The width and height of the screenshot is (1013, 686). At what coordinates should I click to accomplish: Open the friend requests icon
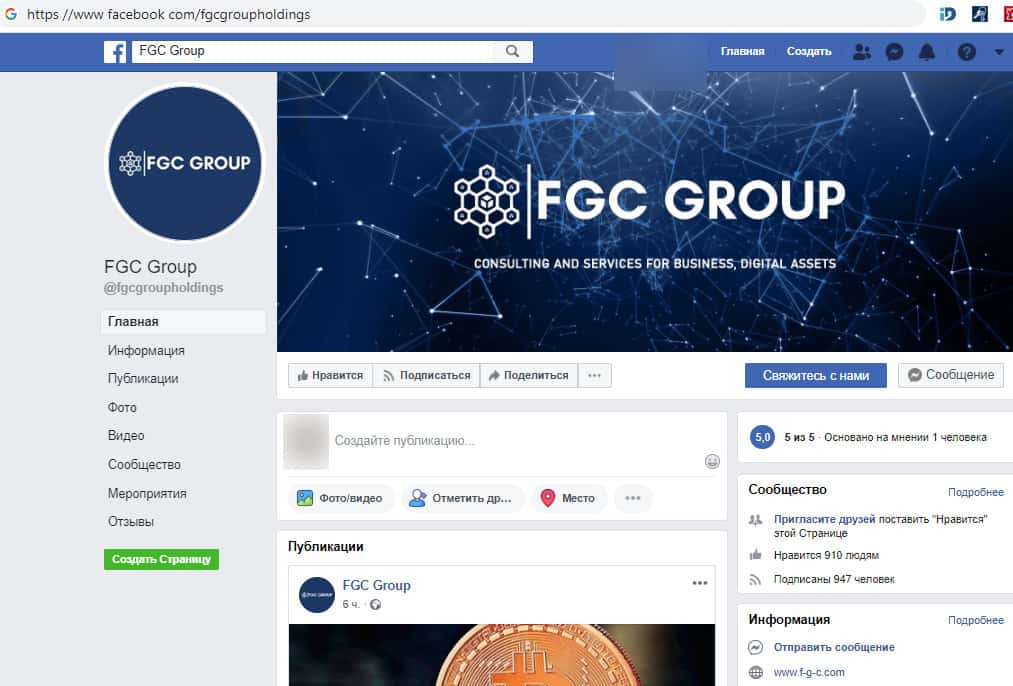pyautogui.click(x=862, y=52)
